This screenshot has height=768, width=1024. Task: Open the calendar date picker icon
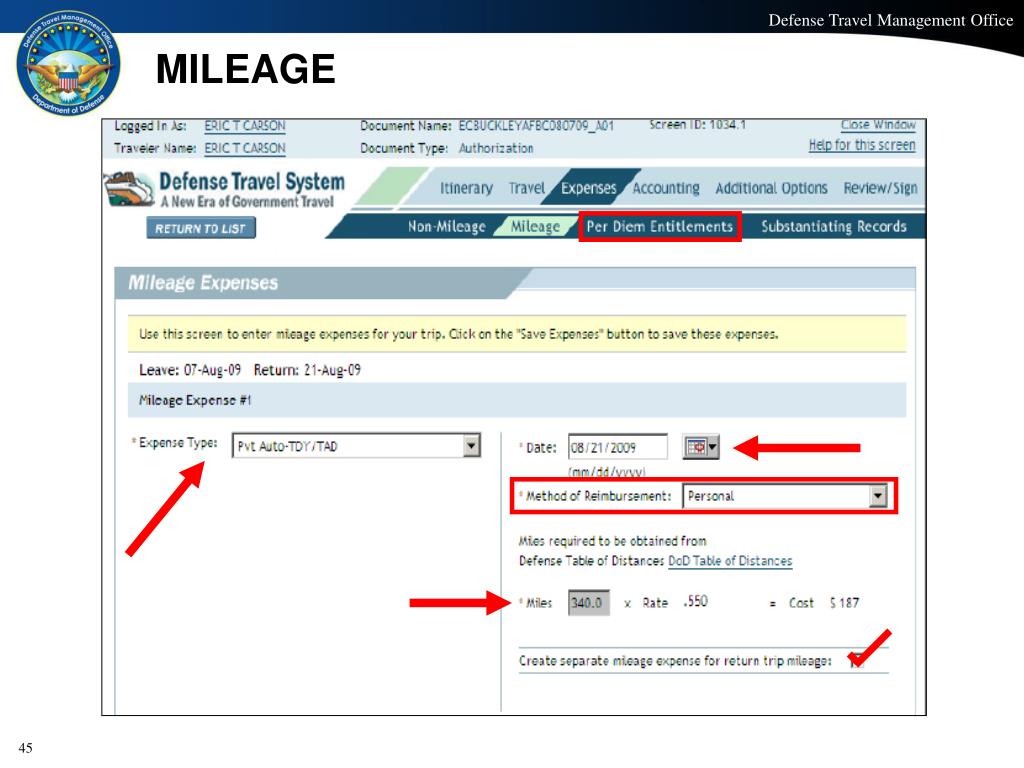[701, 447]
